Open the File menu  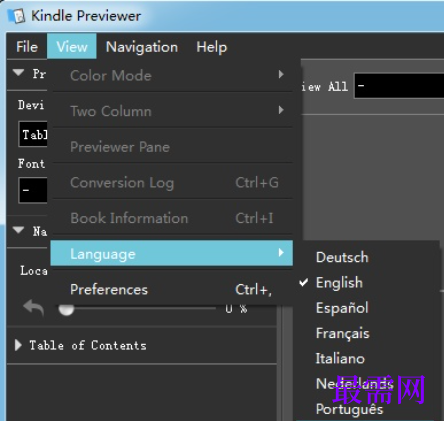[x=27, y=47]
